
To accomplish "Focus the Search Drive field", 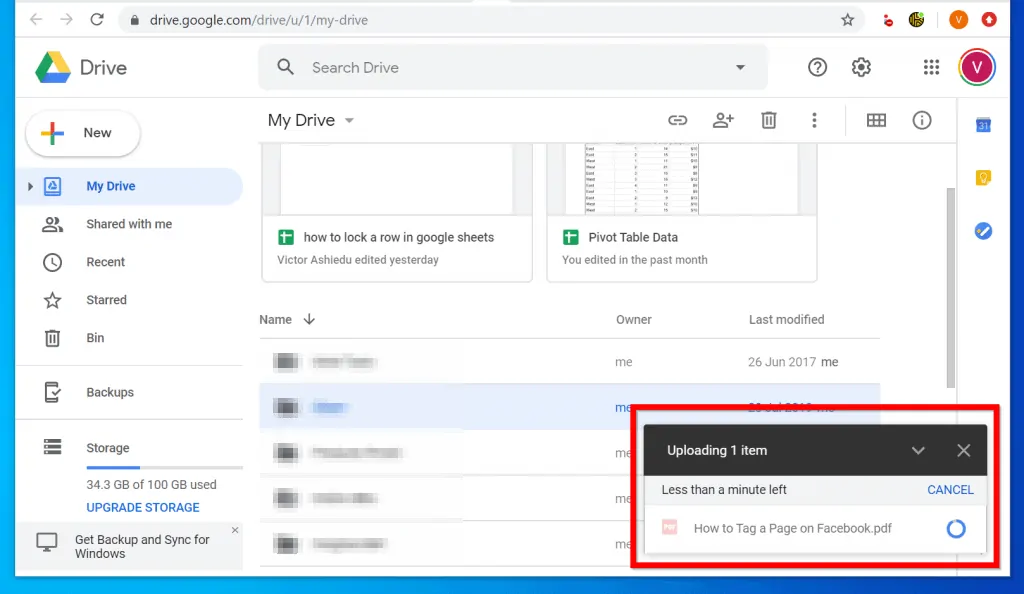I will coord(513,67).
